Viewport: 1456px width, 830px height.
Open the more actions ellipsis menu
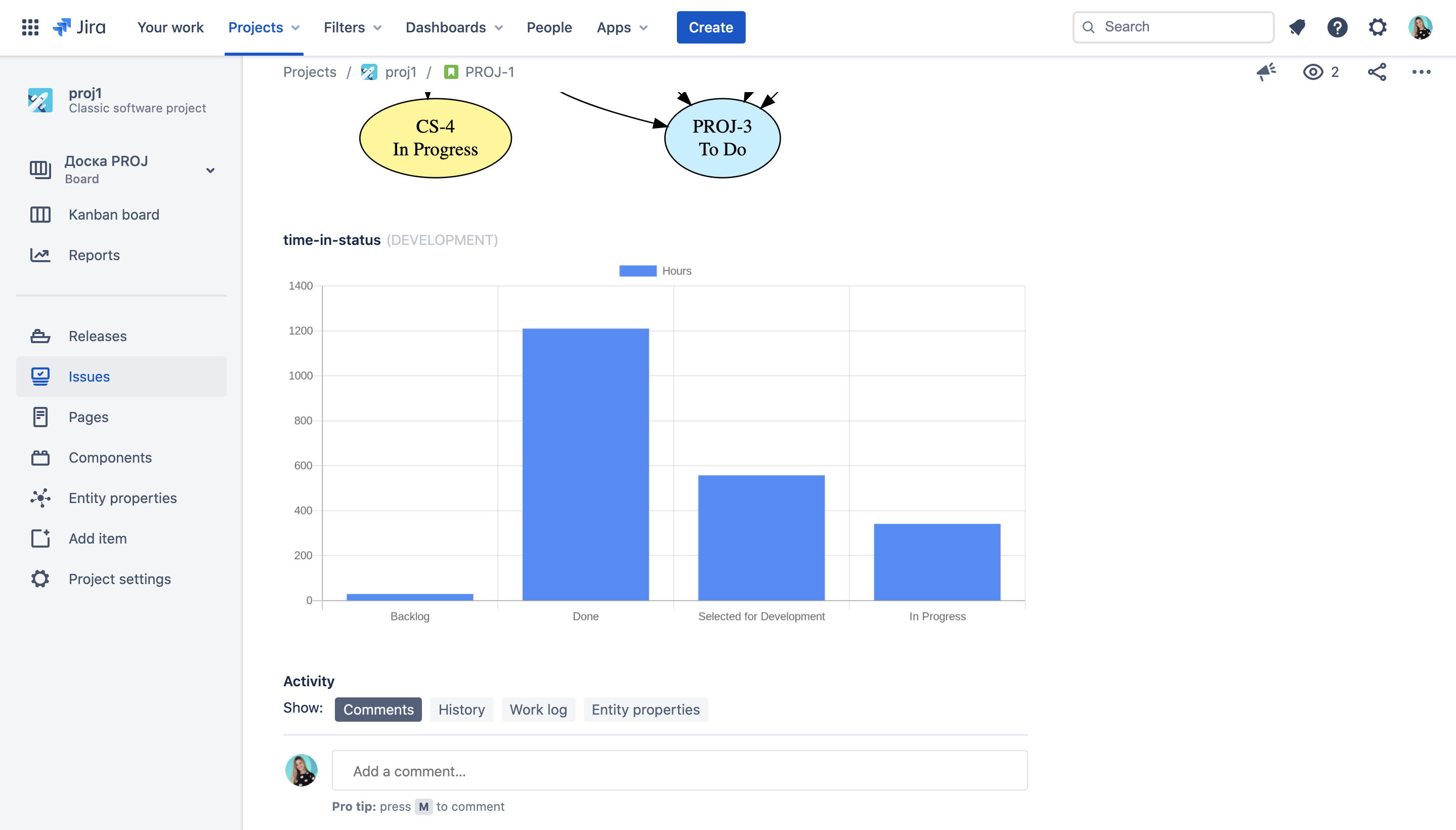(1421, 72)
